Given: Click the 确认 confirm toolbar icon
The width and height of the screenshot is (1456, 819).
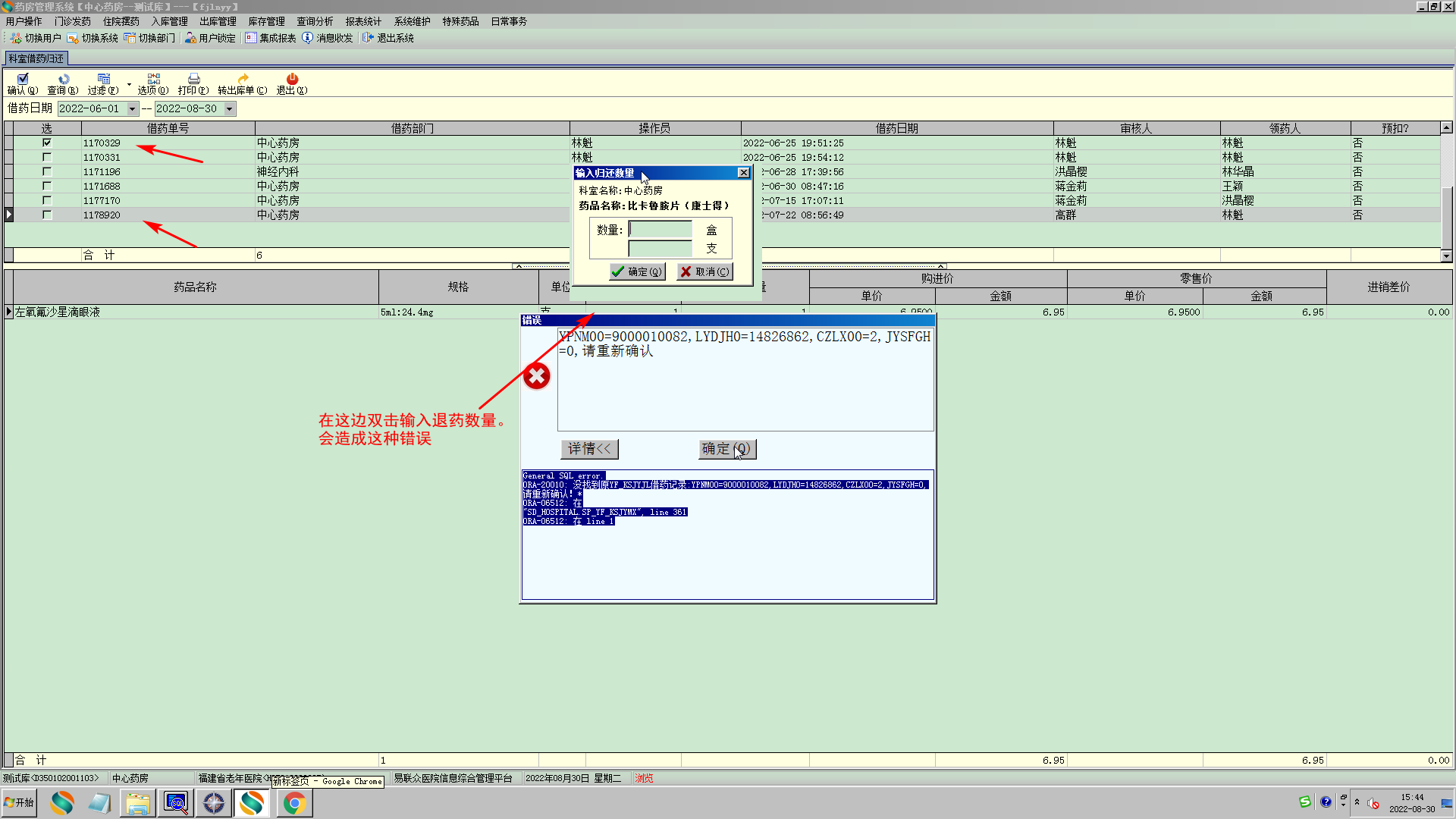Looking at the screenshot, I should [23, 80].
